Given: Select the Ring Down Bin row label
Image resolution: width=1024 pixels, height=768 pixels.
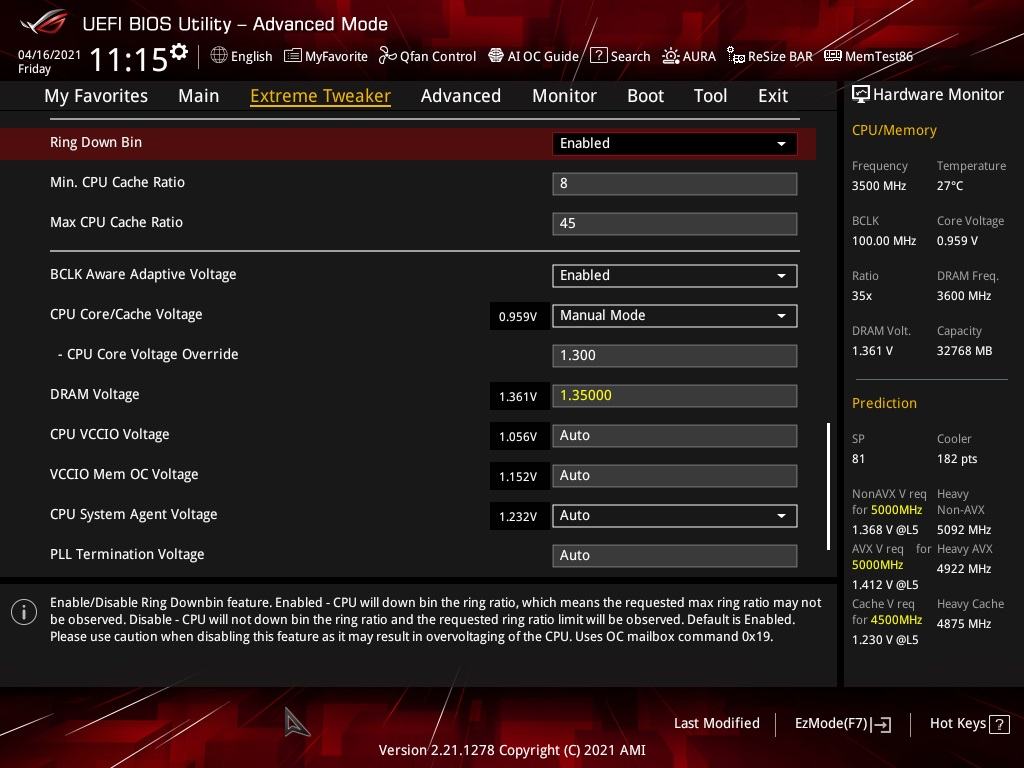Looking at the screenshot, I should tap(96, 142).
